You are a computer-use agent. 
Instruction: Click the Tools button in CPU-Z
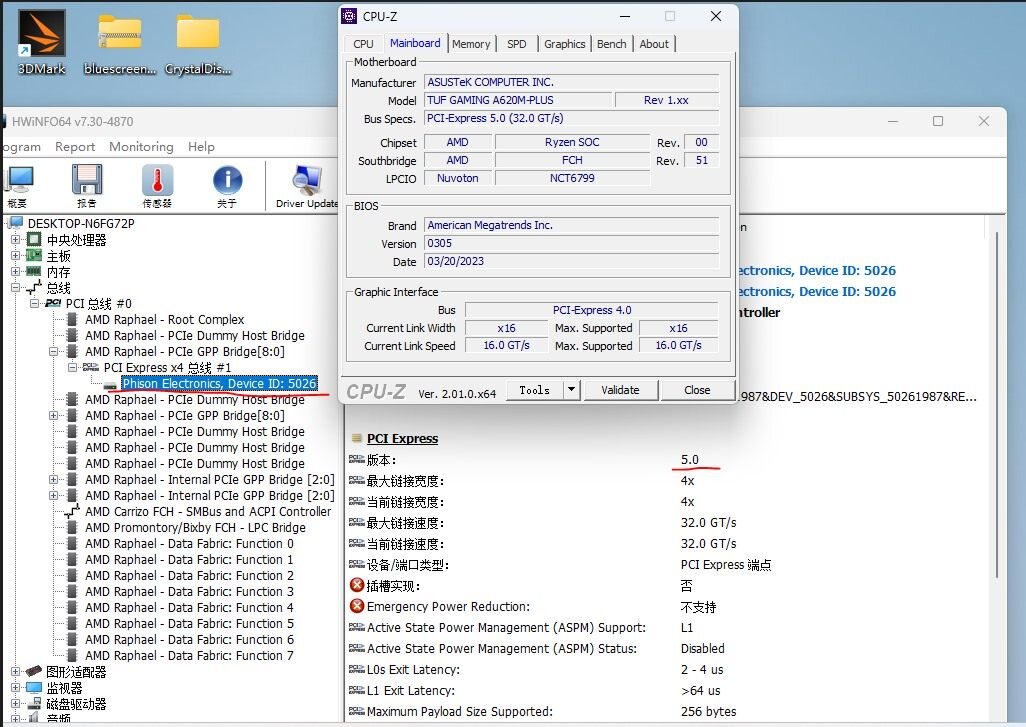click(535, 390)
